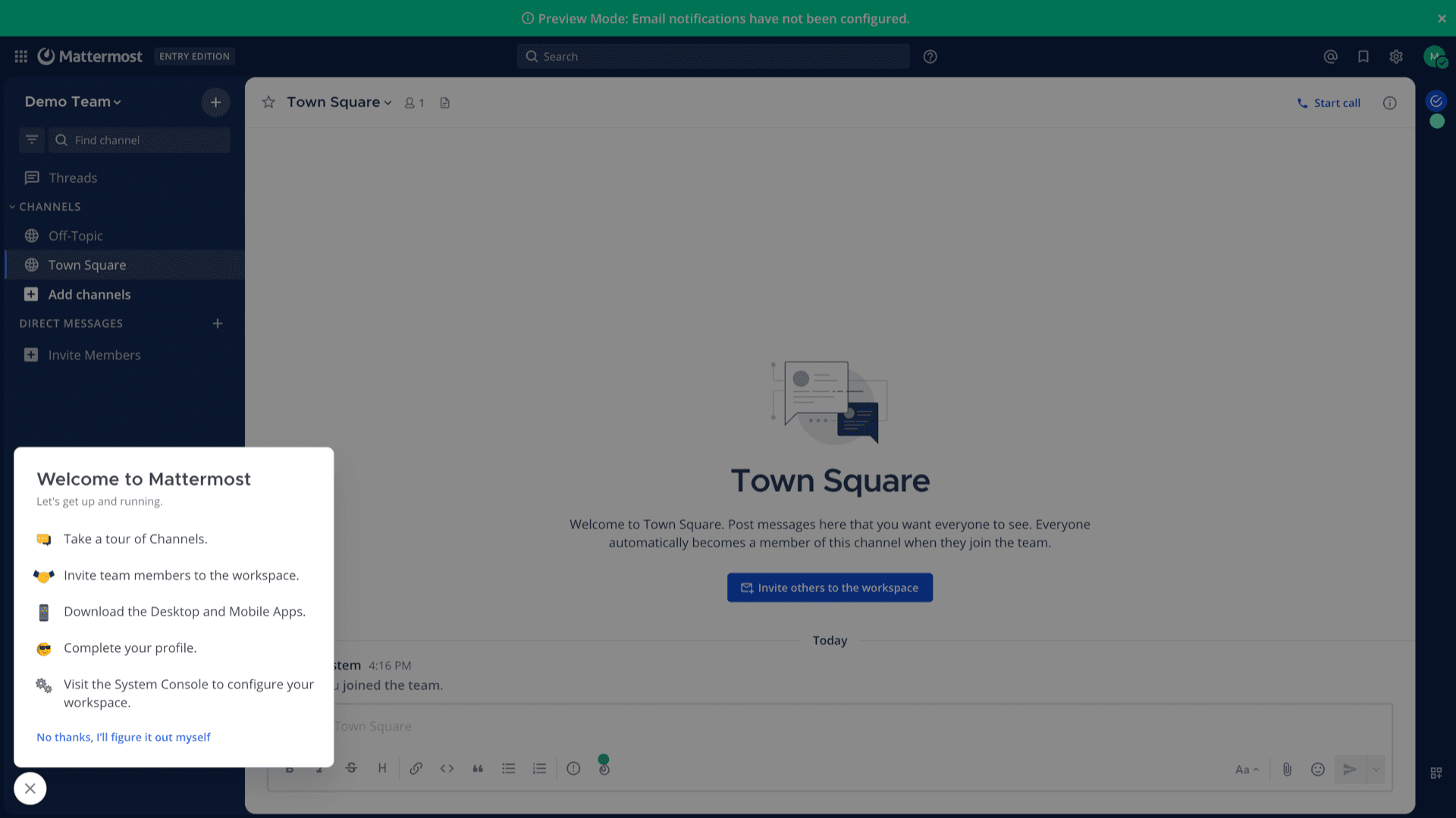Select Complete your profile
Screen dimensions: 1456x818
(x=174, y=648)
